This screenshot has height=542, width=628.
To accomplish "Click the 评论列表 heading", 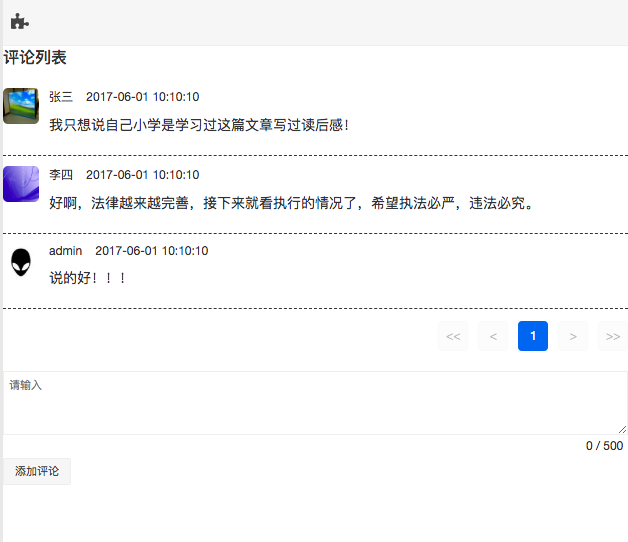I will tap(35, 58).
